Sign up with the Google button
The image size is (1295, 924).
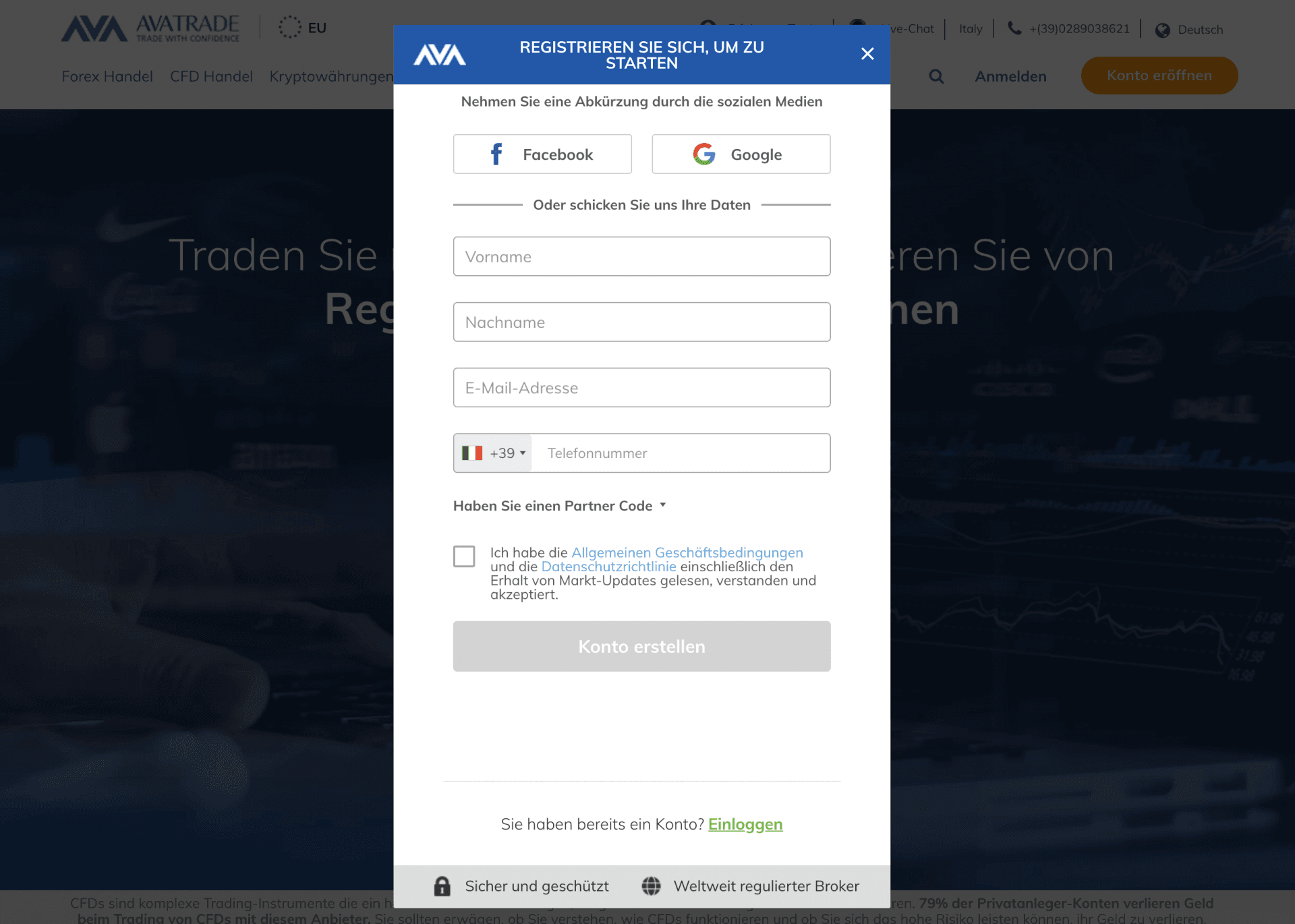click(741, 154)
